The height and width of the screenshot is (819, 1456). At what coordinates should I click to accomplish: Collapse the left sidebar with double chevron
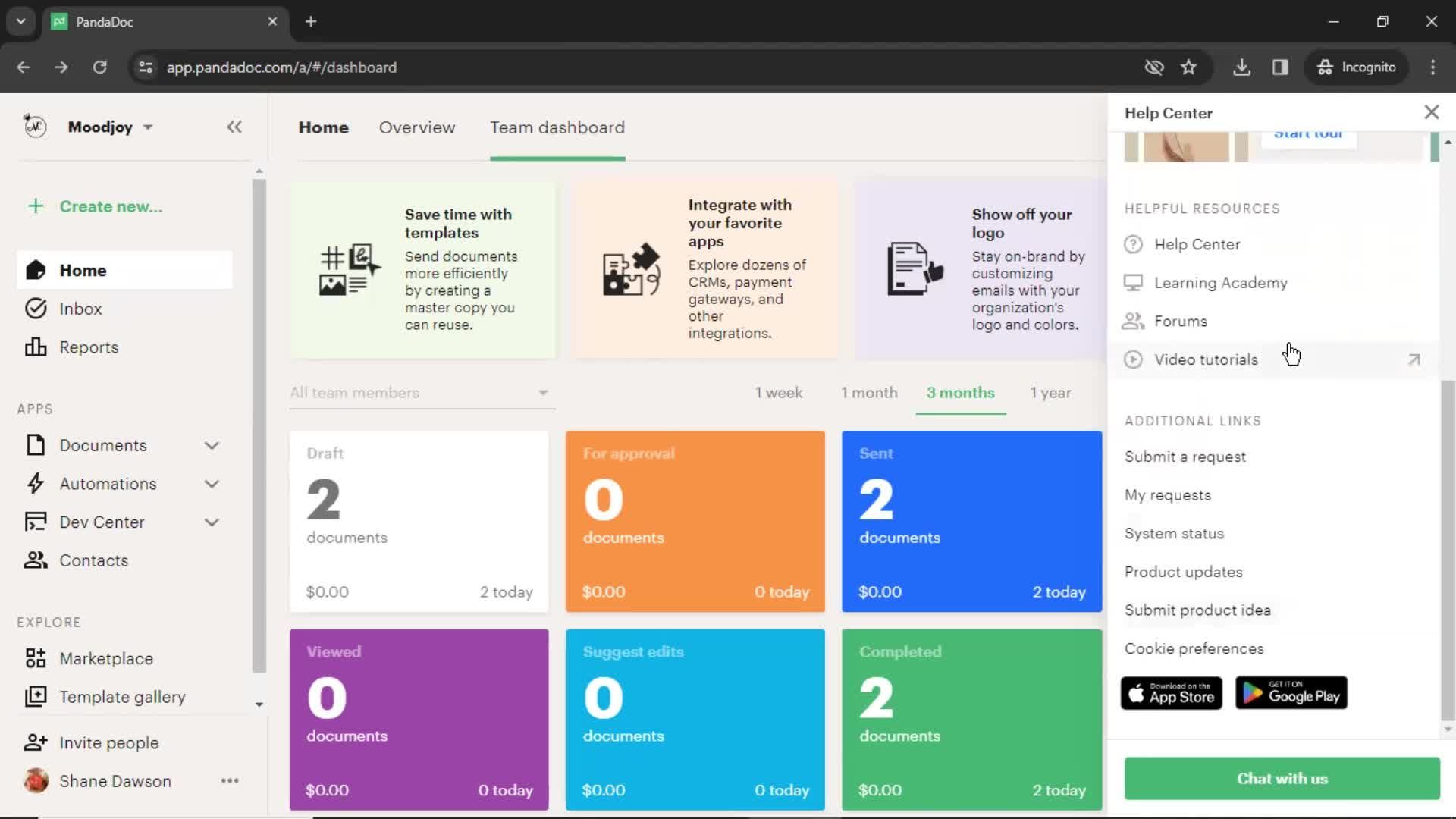click(234, 127)
